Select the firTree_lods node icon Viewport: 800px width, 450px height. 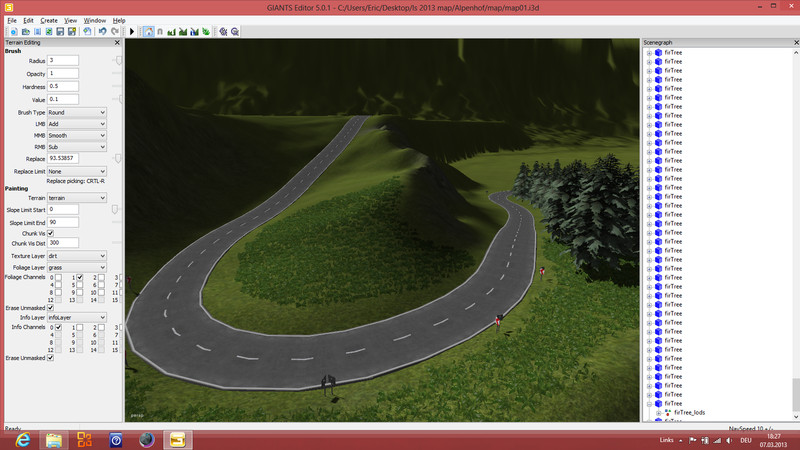point(668,412)
